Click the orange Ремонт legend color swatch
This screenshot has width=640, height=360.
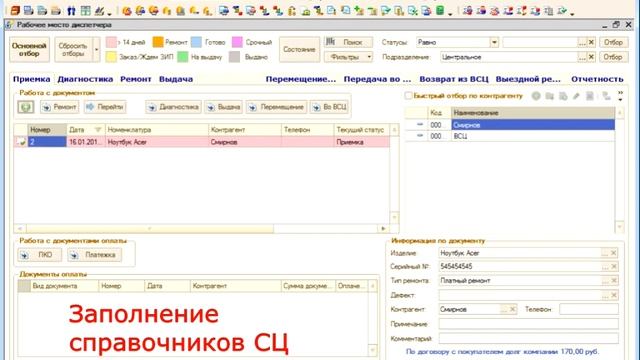click(x=158, y=42)
